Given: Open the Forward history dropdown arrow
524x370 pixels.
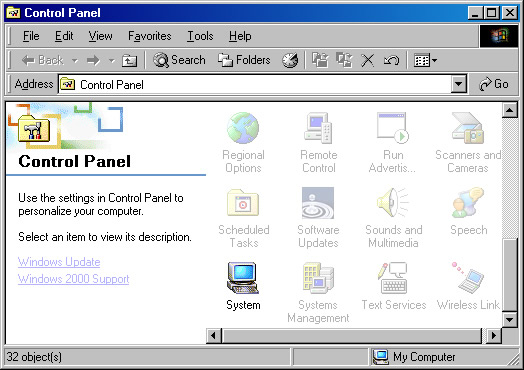Looking at the screenshot, I should click(x=112, y=61).
